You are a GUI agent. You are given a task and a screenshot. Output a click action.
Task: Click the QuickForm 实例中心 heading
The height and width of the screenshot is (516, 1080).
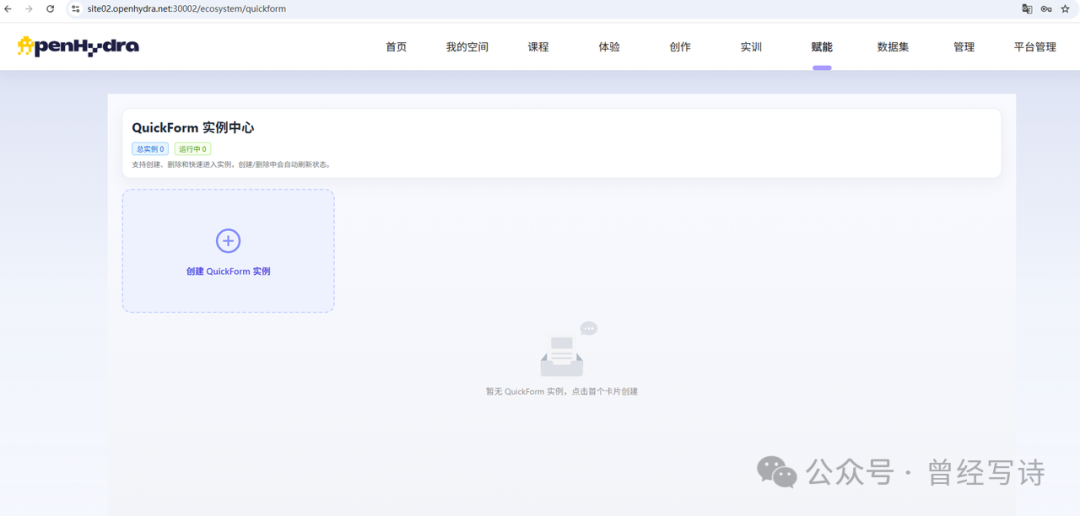pyautogui.click(x=194, y=127)
